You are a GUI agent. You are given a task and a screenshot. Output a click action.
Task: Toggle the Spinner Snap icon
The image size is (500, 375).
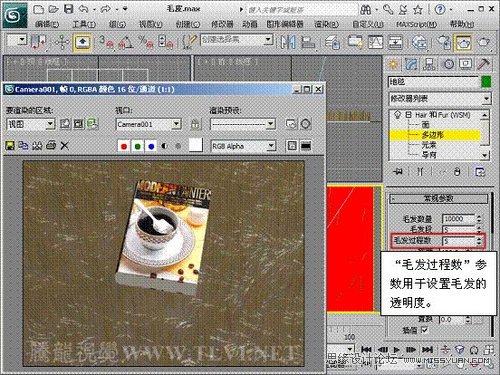tap(166, 42)
